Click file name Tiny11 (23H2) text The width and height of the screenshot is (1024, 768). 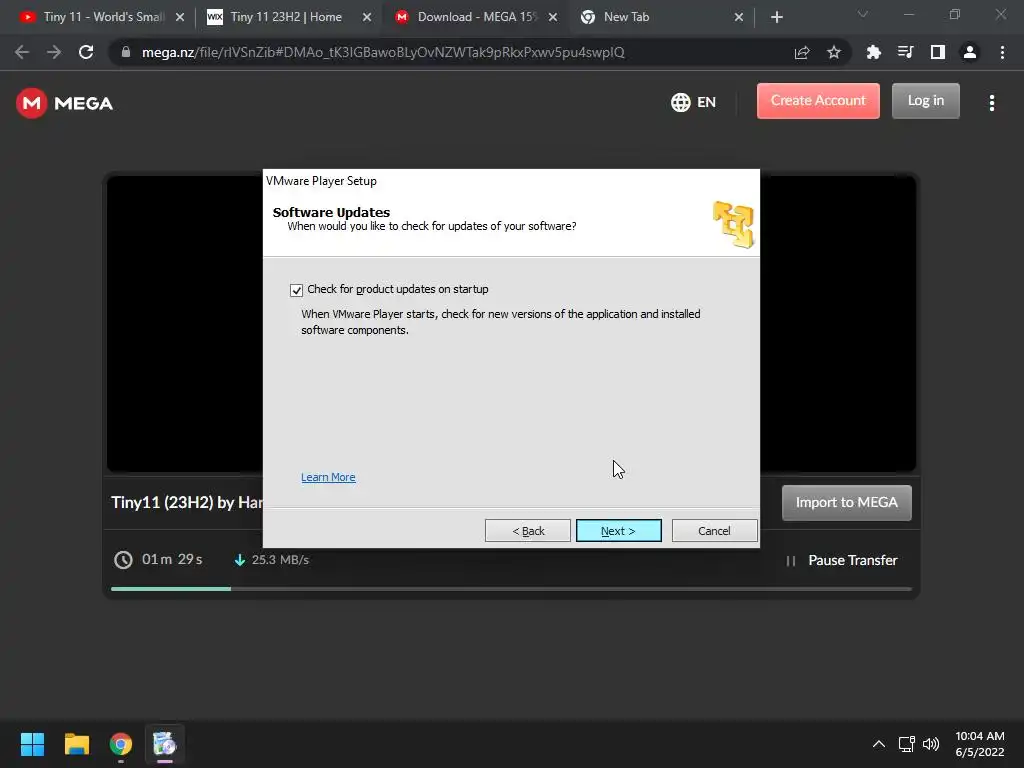click(187, 502)
